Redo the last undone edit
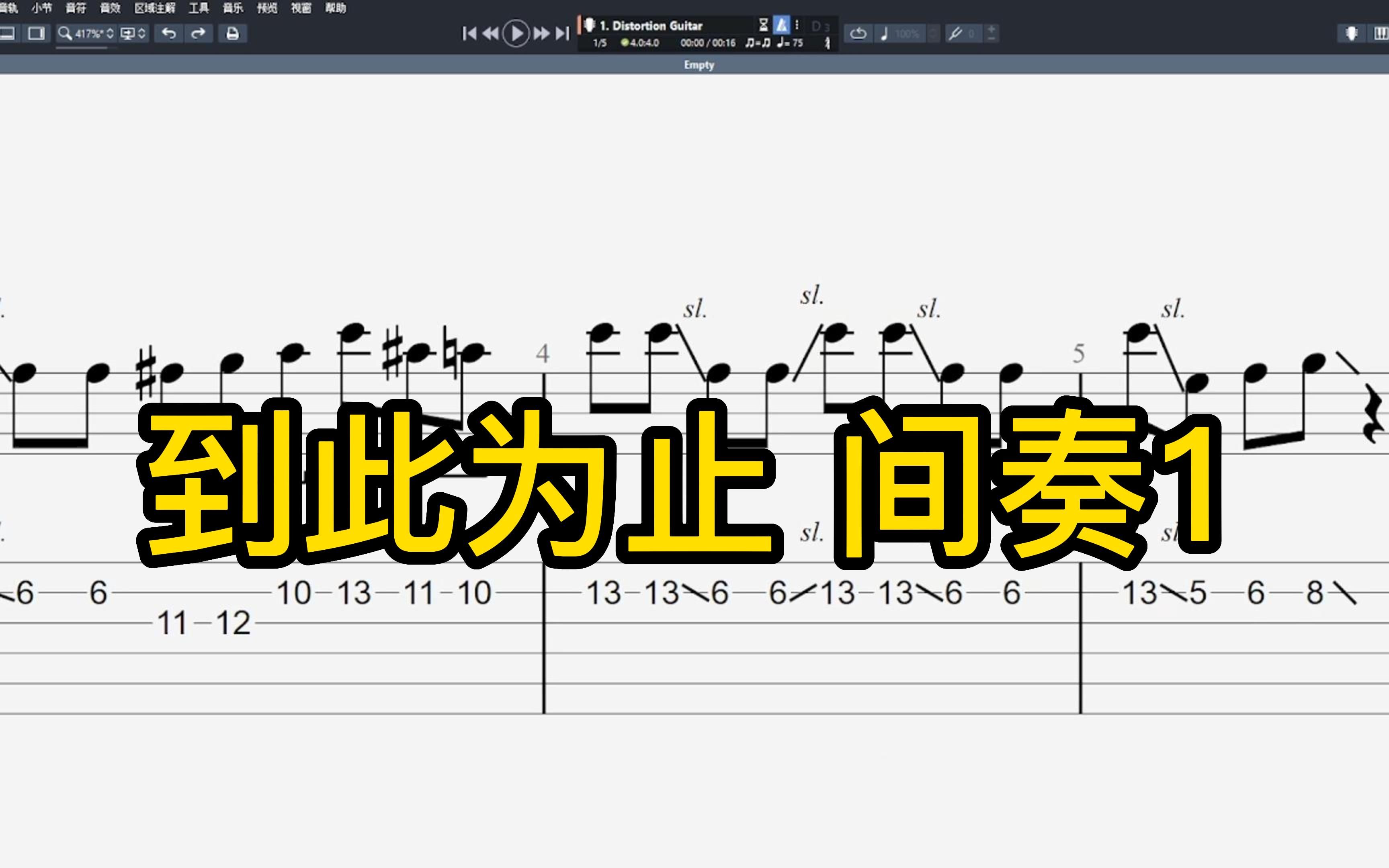This screenshot has height=868, width=1389. [198, 33]
